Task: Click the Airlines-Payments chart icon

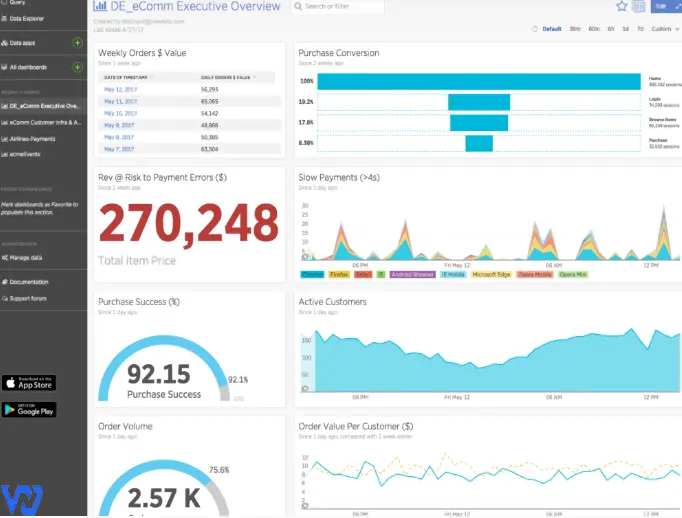Action: (4, 139)
